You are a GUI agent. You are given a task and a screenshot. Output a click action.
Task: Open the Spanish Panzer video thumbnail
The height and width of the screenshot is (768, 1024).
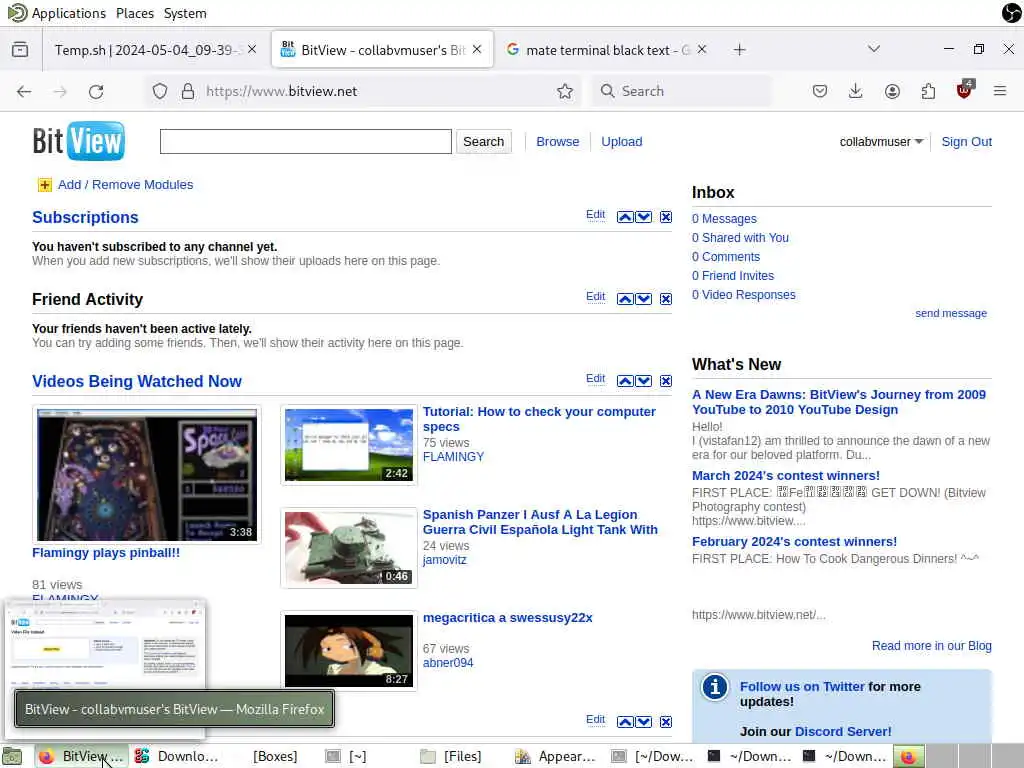[x=349, y=548]
